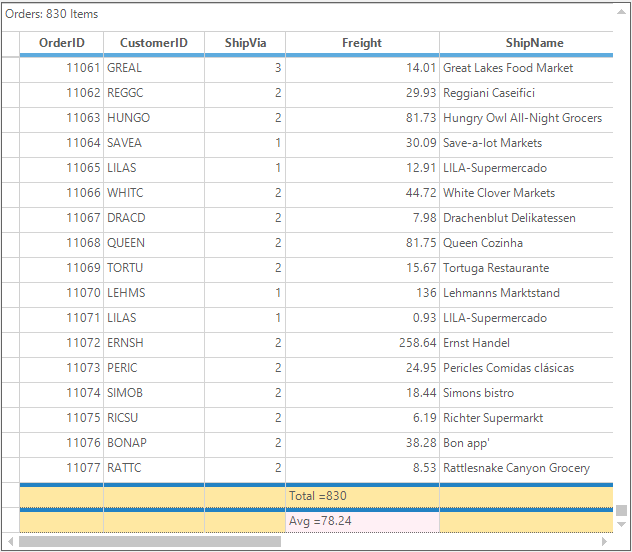The width and height of the screenshot is (632, 552).
Task: Grab the vertical scrollbar thumb
Action: click(x=621, y=510)
